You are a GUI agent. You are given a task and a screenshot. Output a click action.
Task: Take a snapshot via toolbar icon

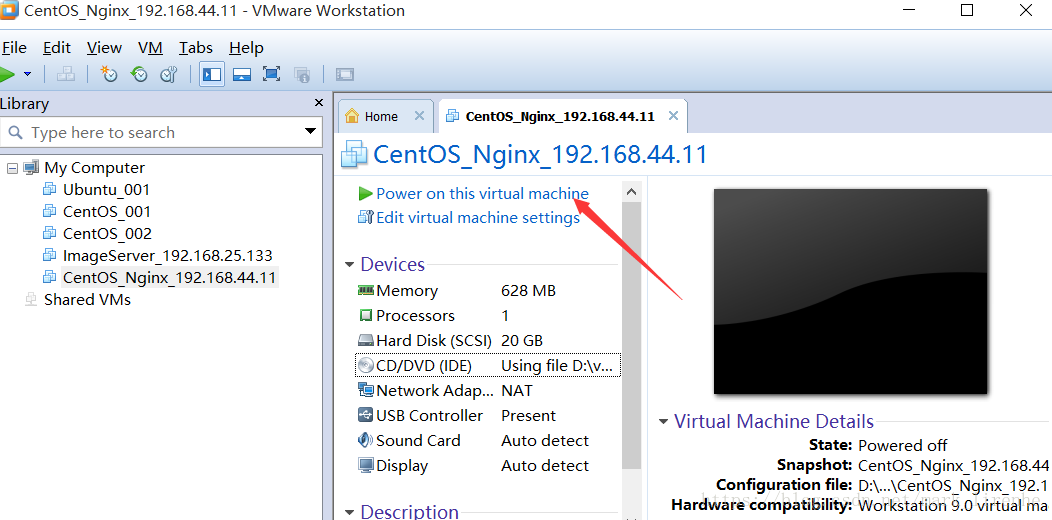pos(109,74)
